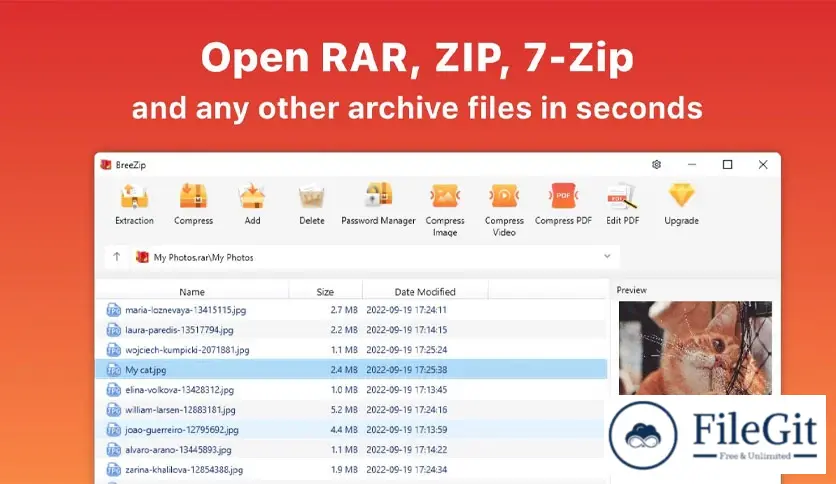Click the Add files icon
Viewport: 836px width, 484px height.
click(x=252, y=196)
